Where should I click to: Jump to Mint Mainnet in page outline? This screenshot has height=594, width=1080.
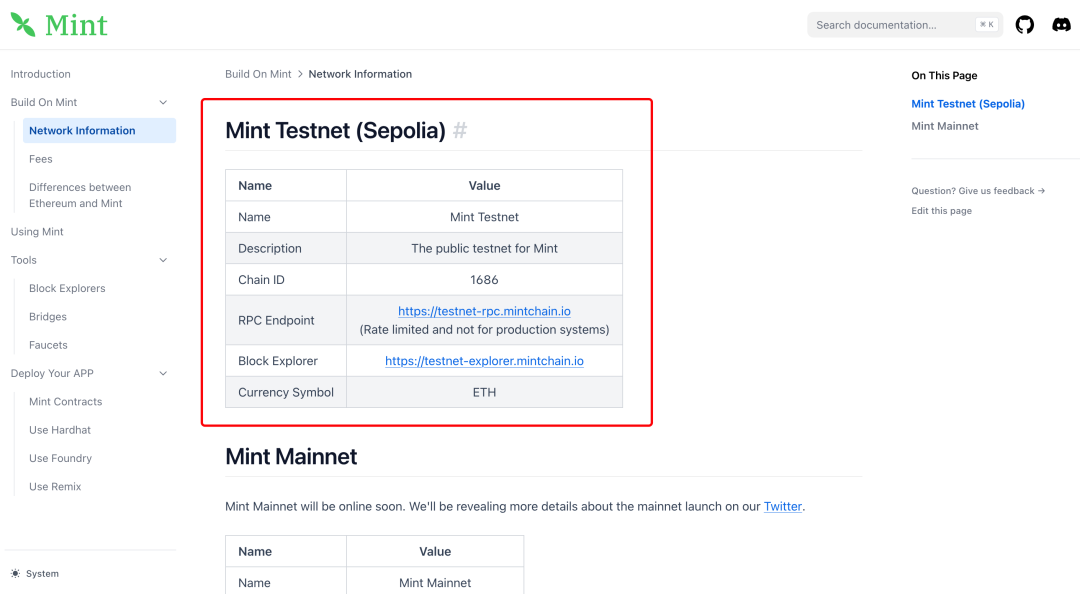point(945,126)
